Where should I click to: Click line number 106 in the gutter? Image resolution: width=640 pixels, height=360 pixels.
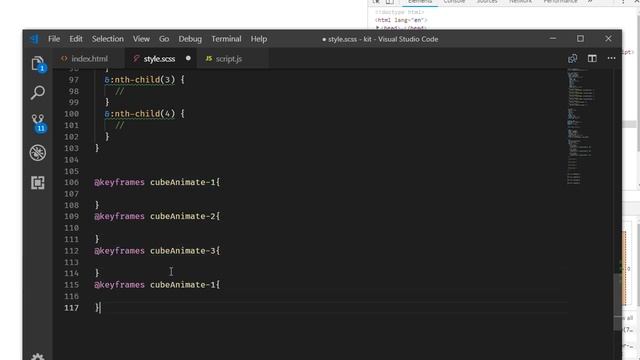coord(71,182)
